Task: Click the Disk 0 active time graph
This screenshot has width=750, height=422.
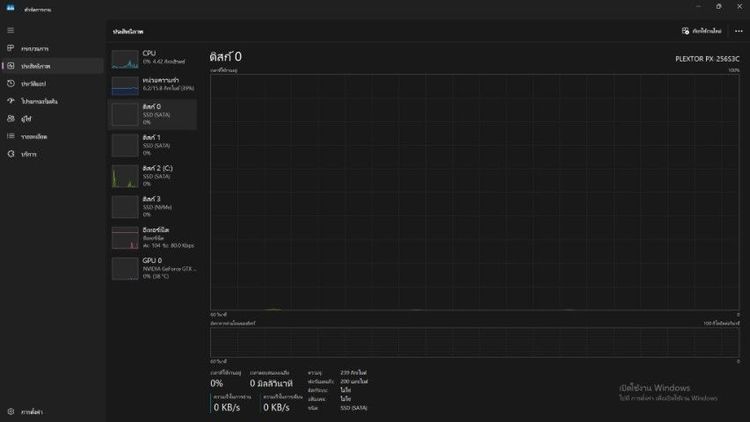Action: [475, 192]
